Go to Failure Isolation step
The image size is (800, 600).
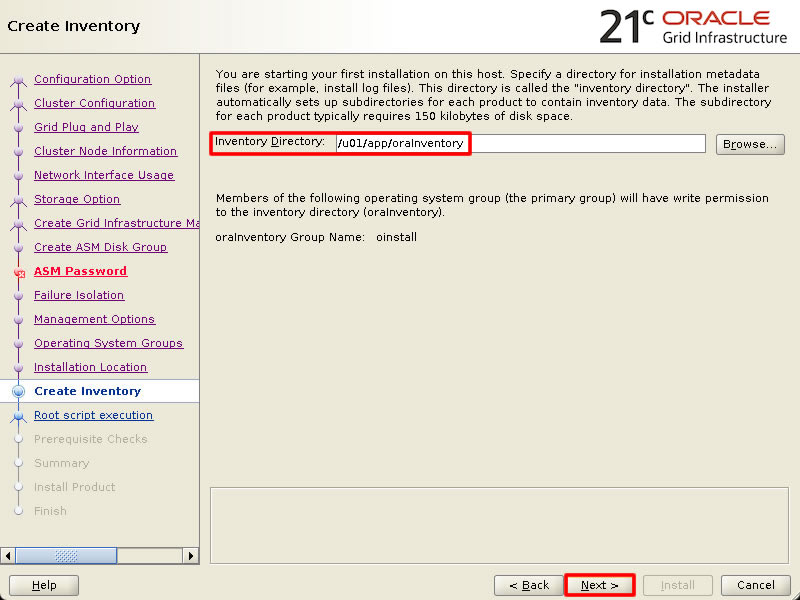tap(79, 295)
